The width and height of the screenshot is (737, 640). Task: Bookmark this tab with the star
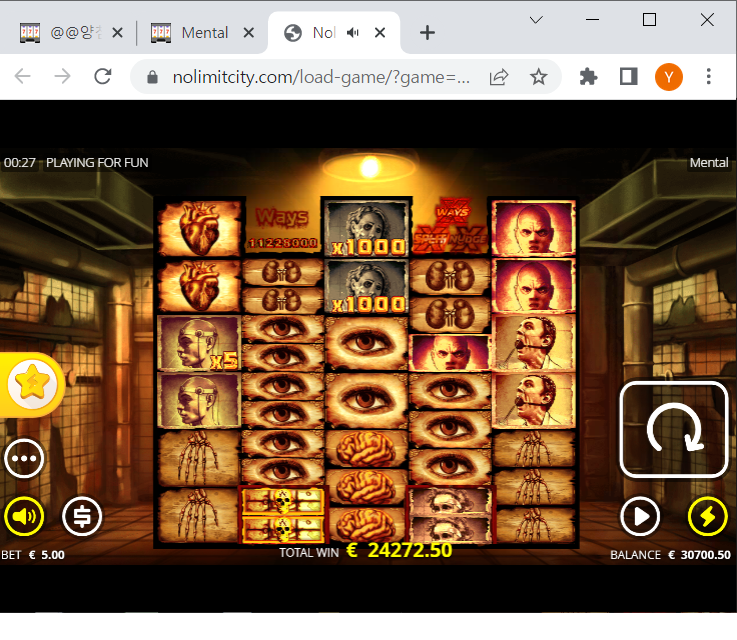(x=539, y=77)
